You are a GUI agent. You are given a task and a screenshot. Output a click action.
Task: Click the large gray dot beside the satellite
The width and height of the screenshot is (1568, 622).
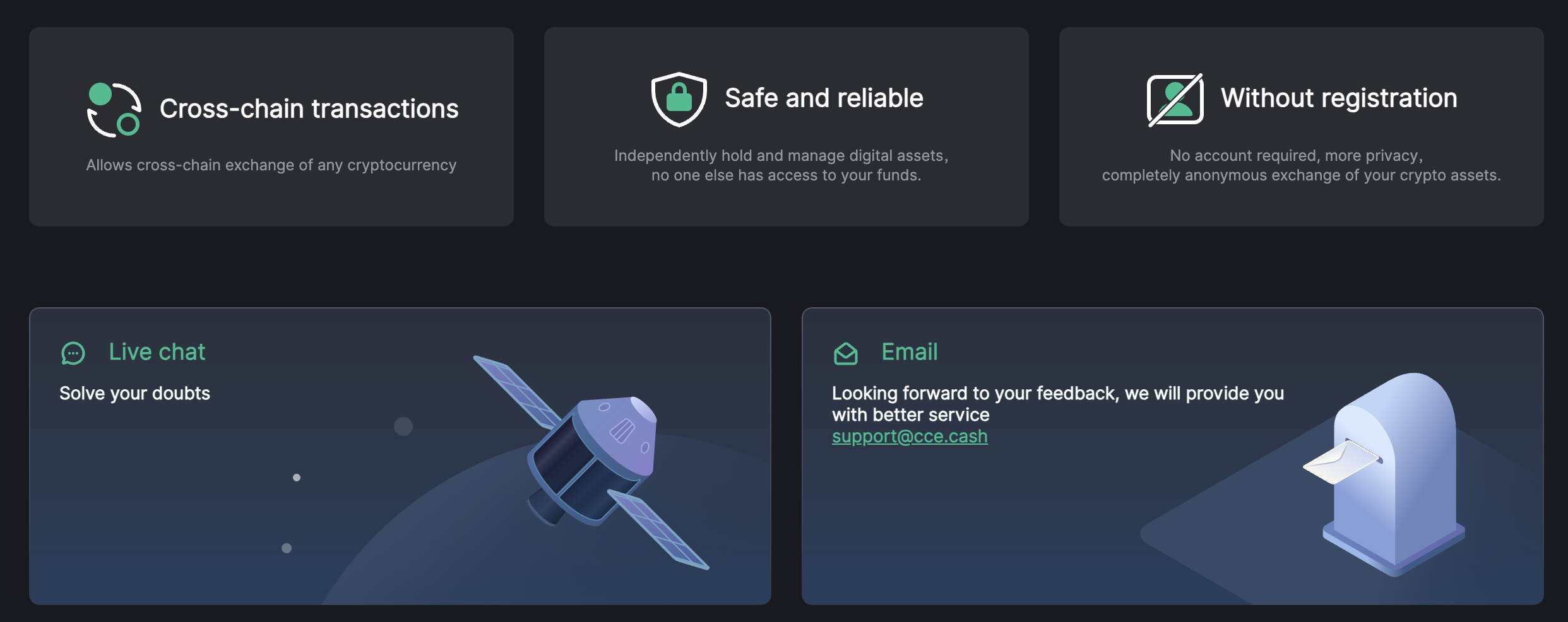(403, 426)
